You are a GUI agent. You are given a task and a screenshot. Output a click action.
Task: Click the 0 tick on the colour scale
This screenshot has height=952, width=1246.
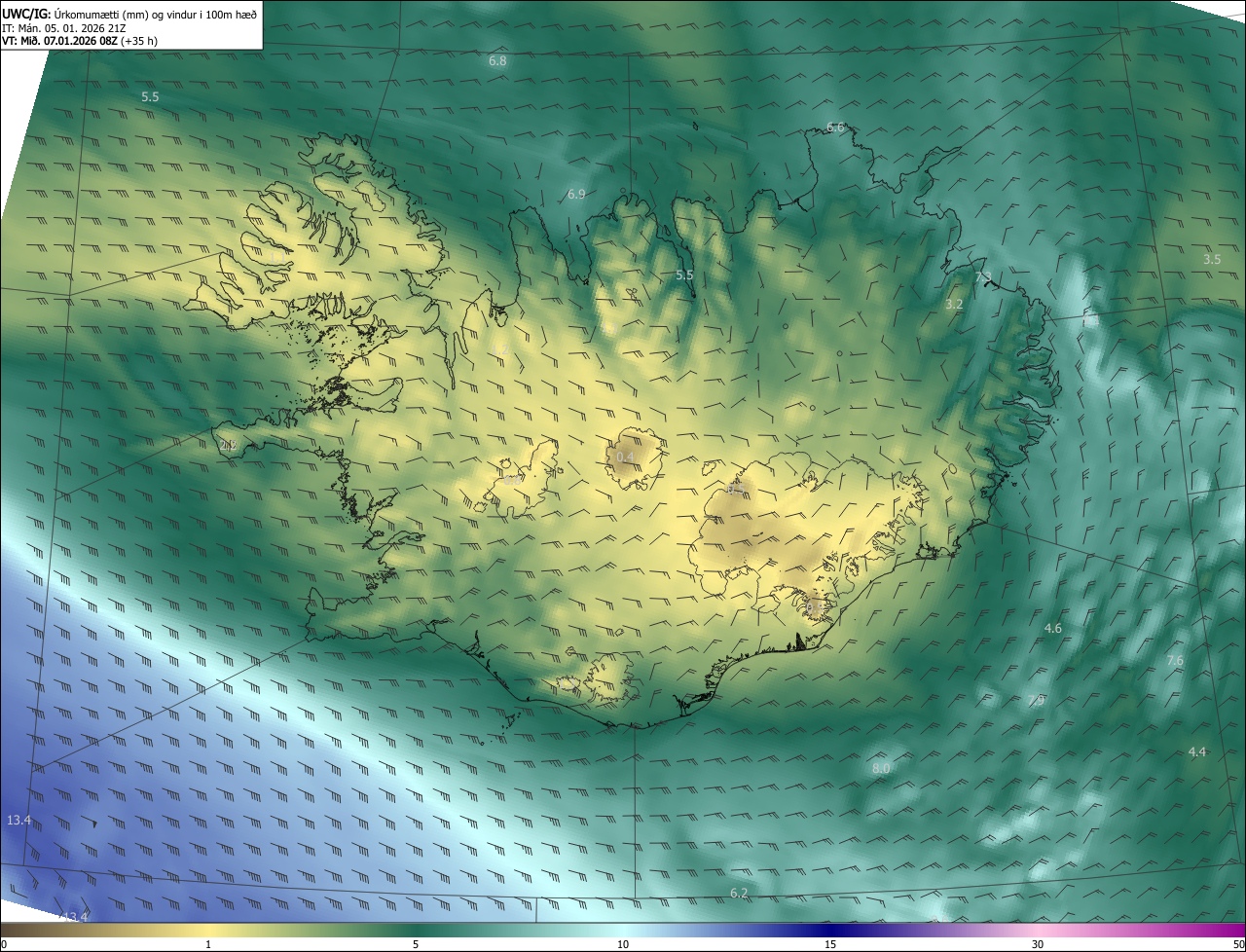4,945
